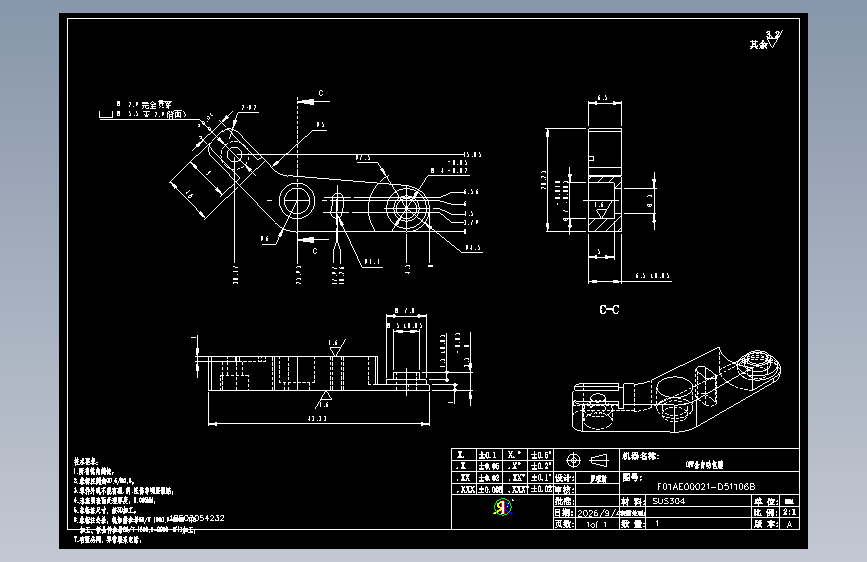This screenshot has height=562, width=867.
Task: Click the circle crosshair symbol in title block
Action: [573, 460]
